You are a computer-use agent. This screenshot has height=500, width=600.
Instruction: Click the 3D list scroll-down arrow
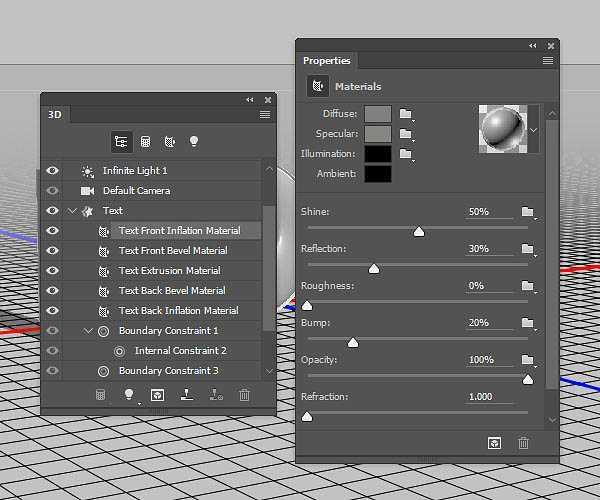[x=269, y=371]
